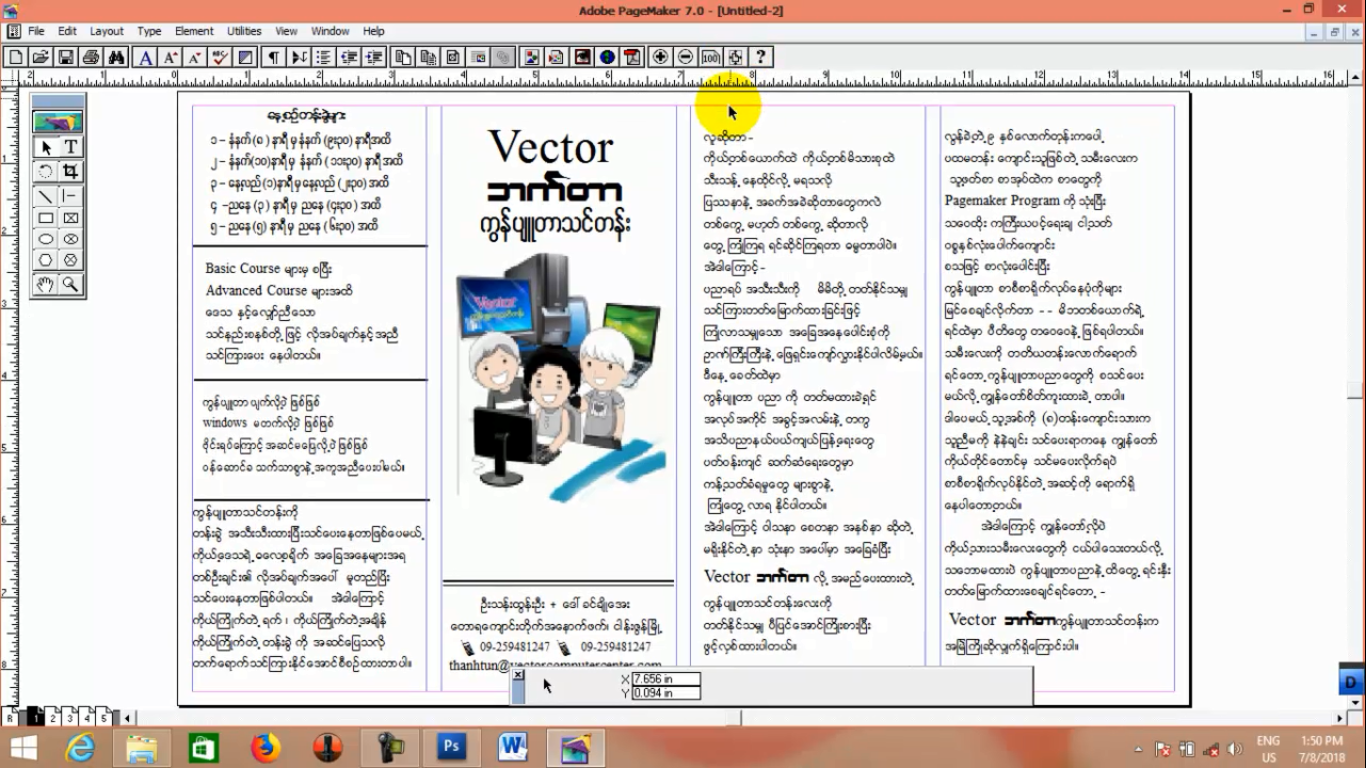Viewport: 1366px width, 768px height.
Task: Open Microsoft Word from the taskbar
Action: click(513, 747)
